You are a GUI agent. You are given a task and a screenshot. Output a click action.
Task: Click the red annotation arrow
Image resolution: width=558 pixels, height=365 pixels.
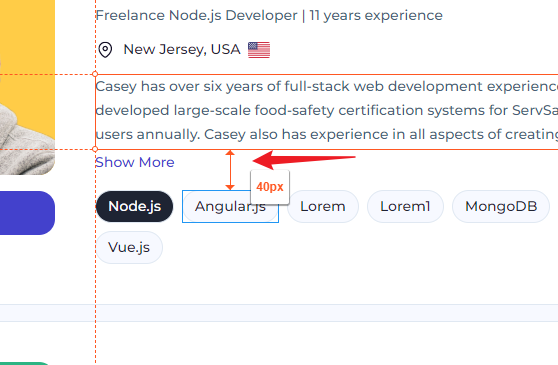pyautogui.click(x=304, y=160)
